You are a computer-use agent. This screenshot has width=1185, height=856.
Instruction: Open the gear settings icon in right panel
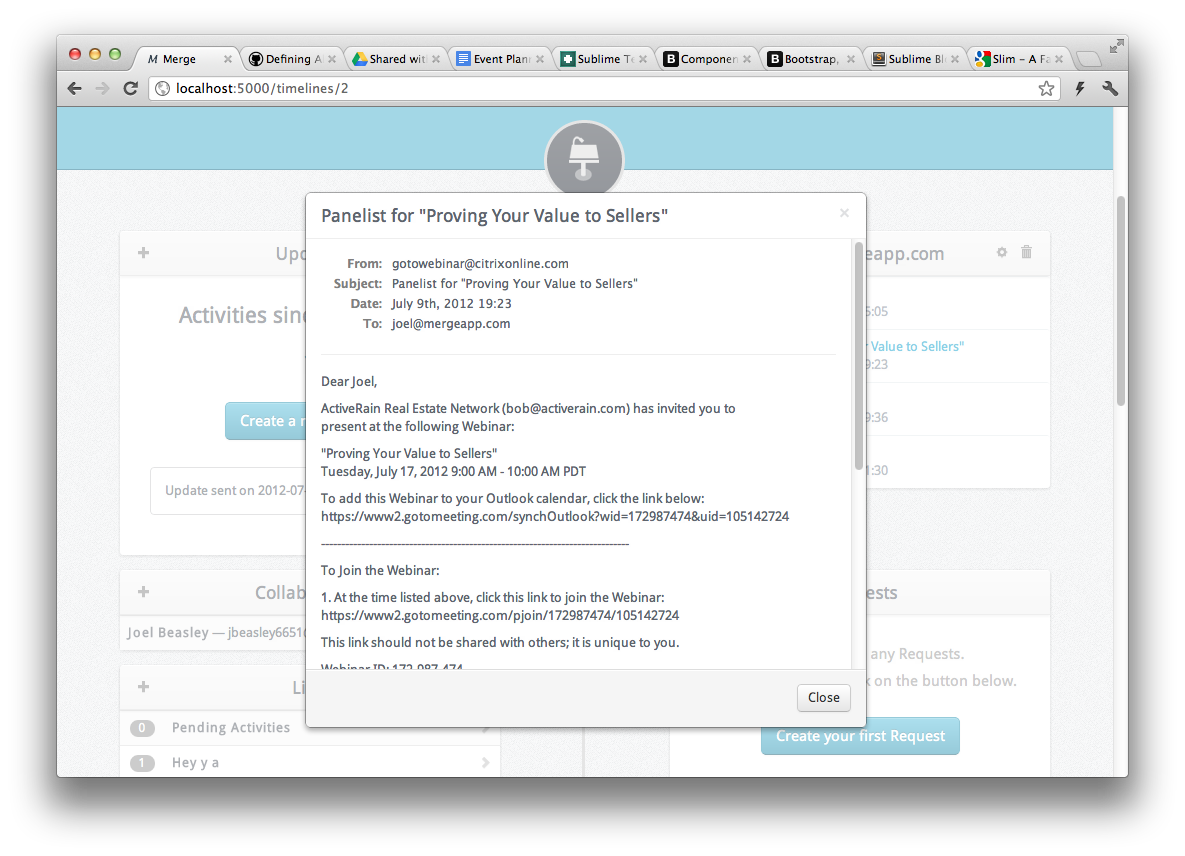pyautogui.click(x=1002, y=253)
